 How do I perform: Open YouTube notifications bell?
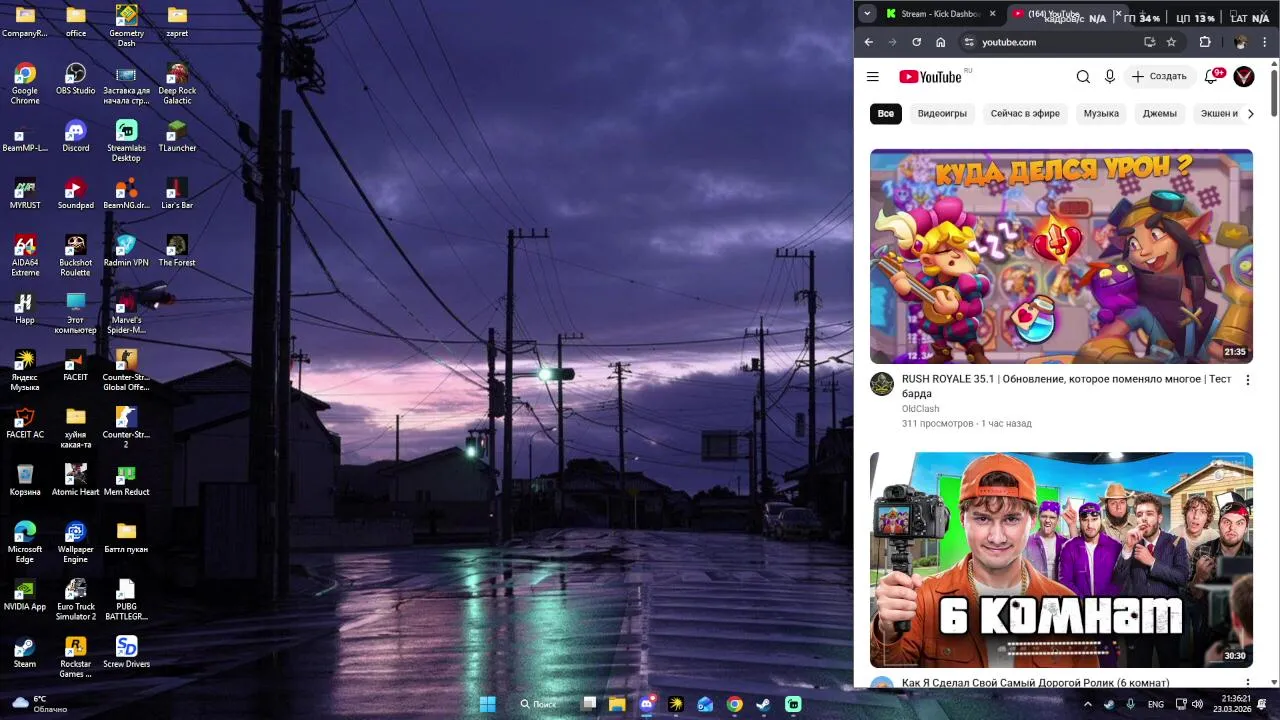coord(1212,77)
